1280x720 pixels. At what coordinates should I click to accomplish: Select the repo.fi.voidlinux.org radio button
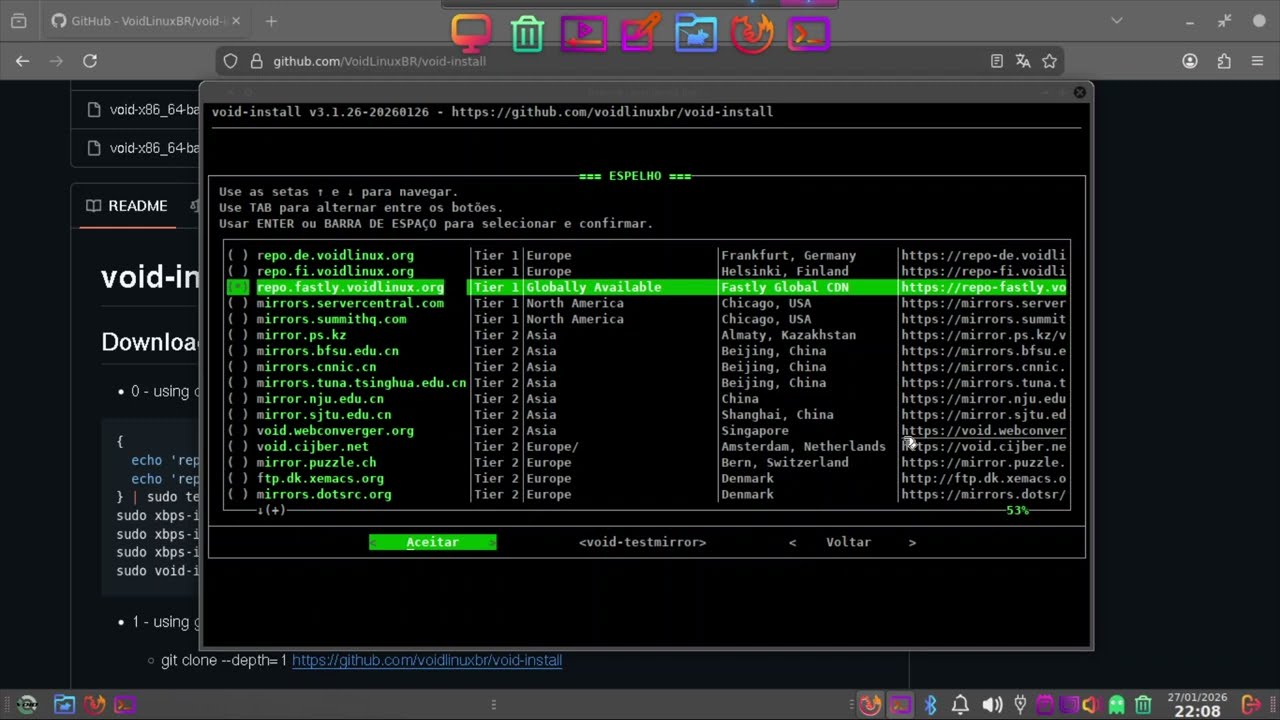click(x=238, y=271)
